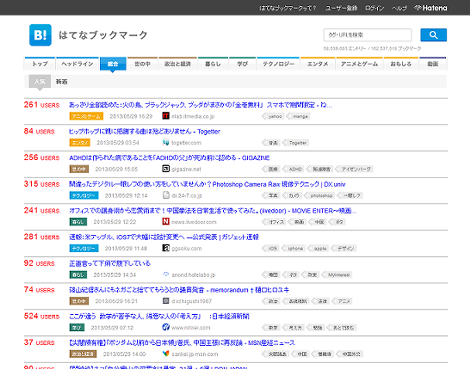Switch to the エンタメ tab
The height and width of the screenshot is (369, 470).
coord(318,64)
